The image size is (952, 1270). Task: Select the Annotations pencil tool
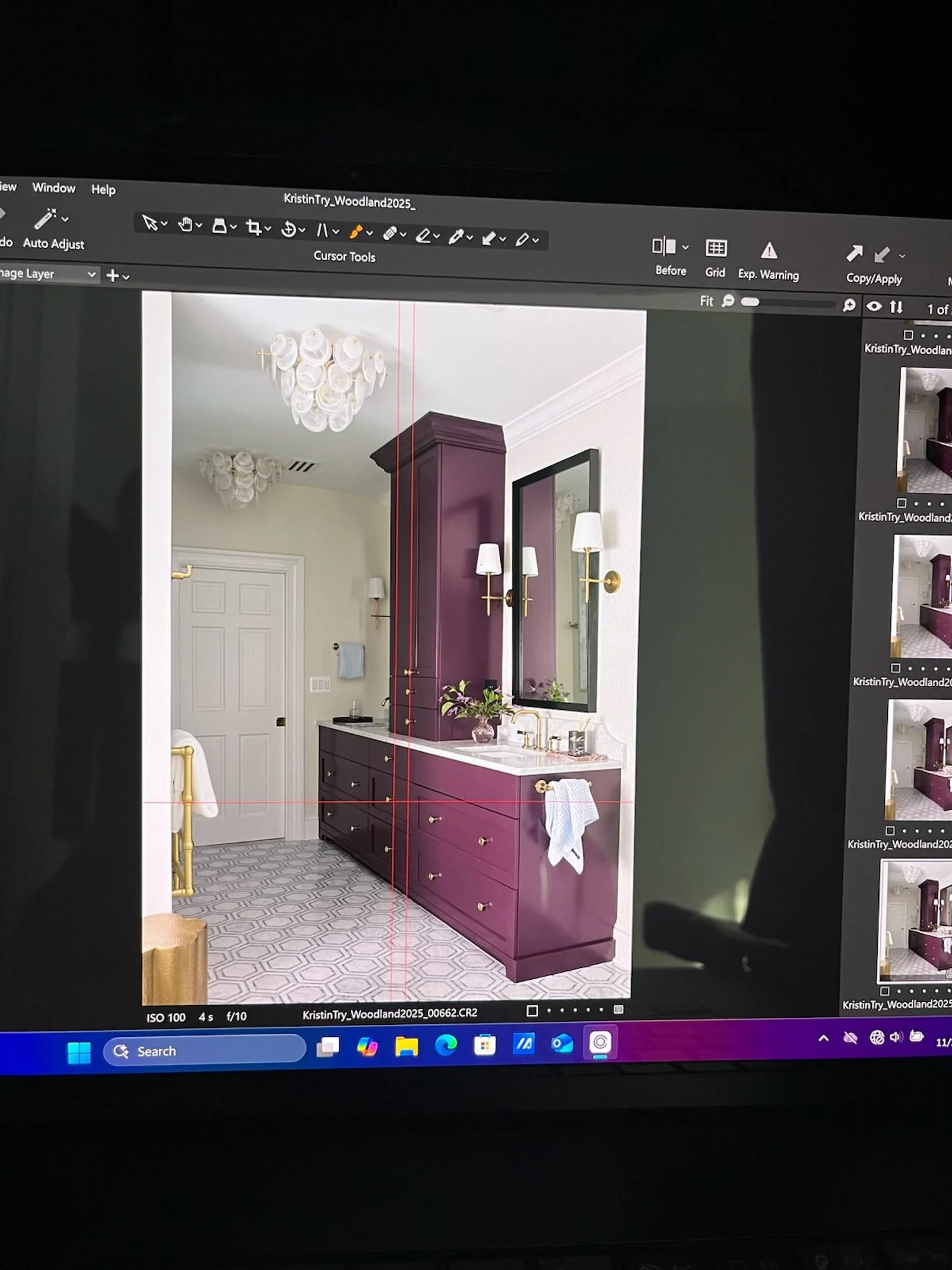pos(522,239)
